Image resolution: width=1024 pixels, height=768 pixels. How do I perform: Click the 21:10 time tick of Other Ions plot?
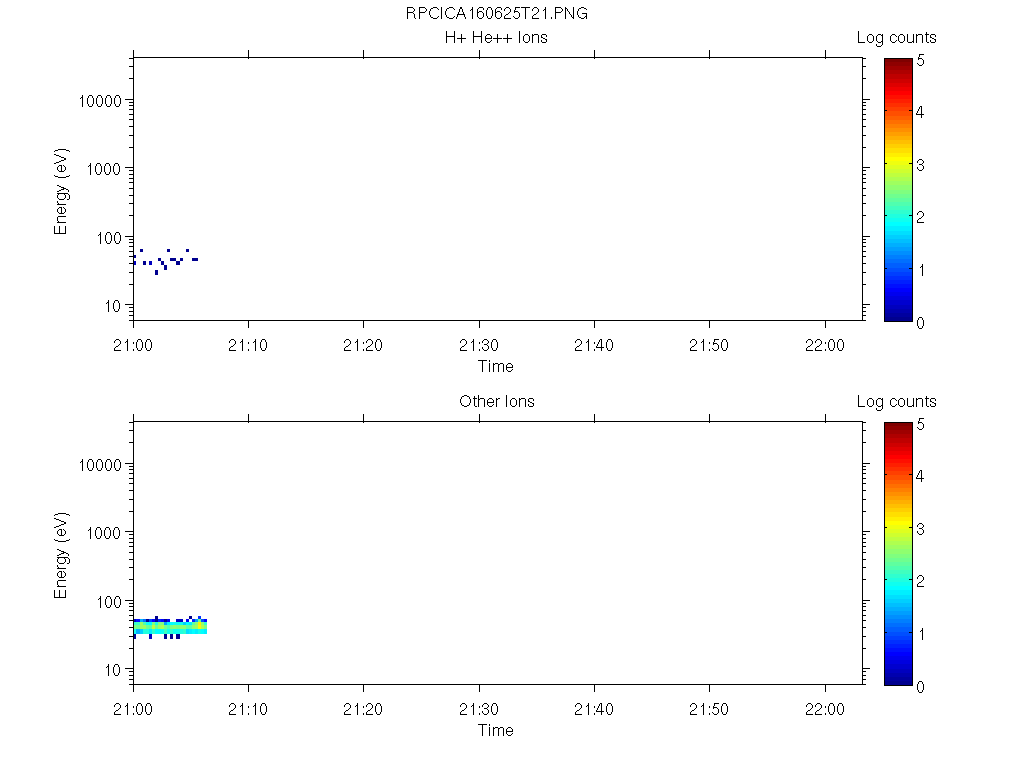[x=248, y=709]
